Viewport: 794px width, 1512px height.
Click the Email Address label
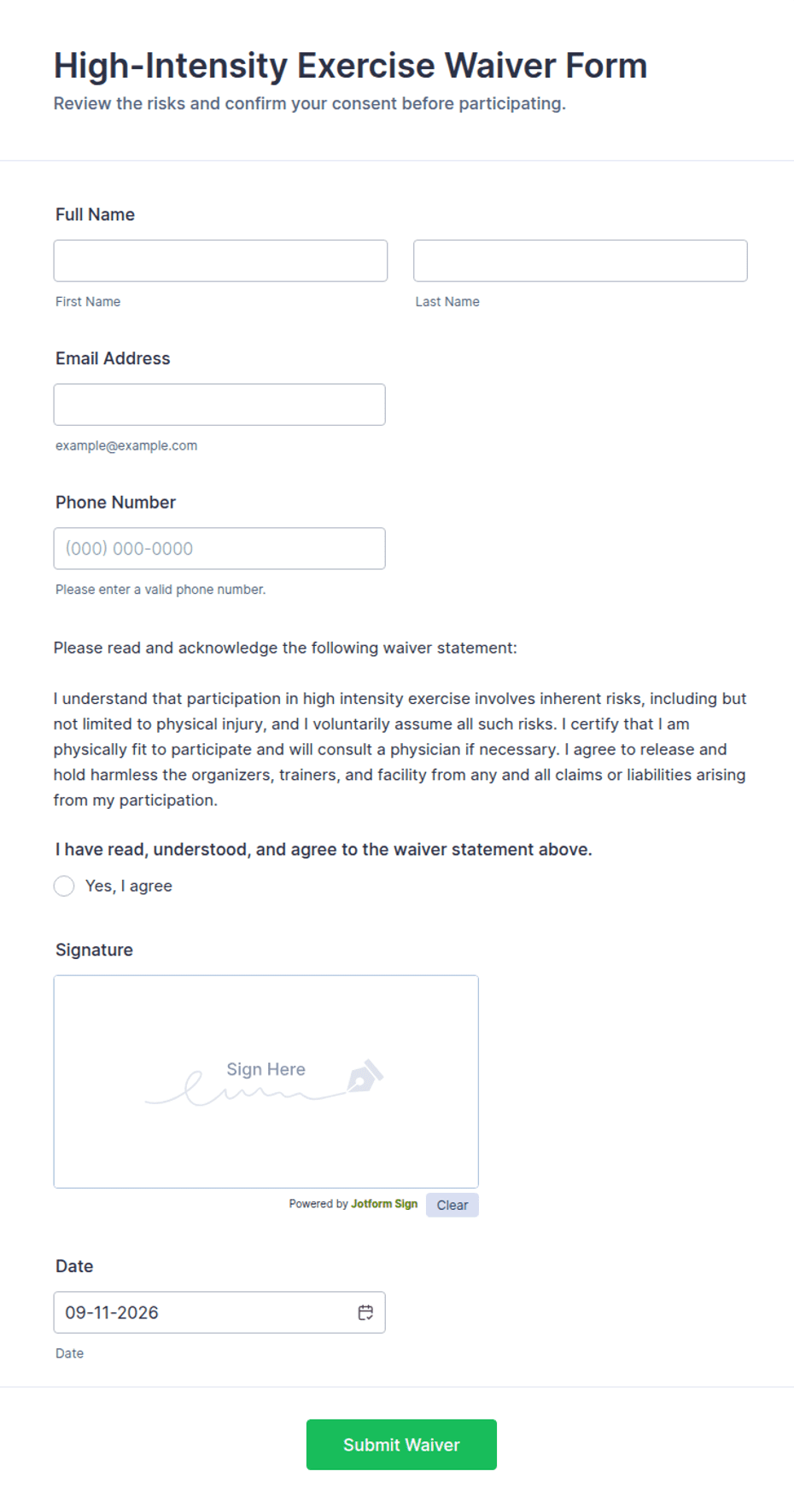(113, 358)
